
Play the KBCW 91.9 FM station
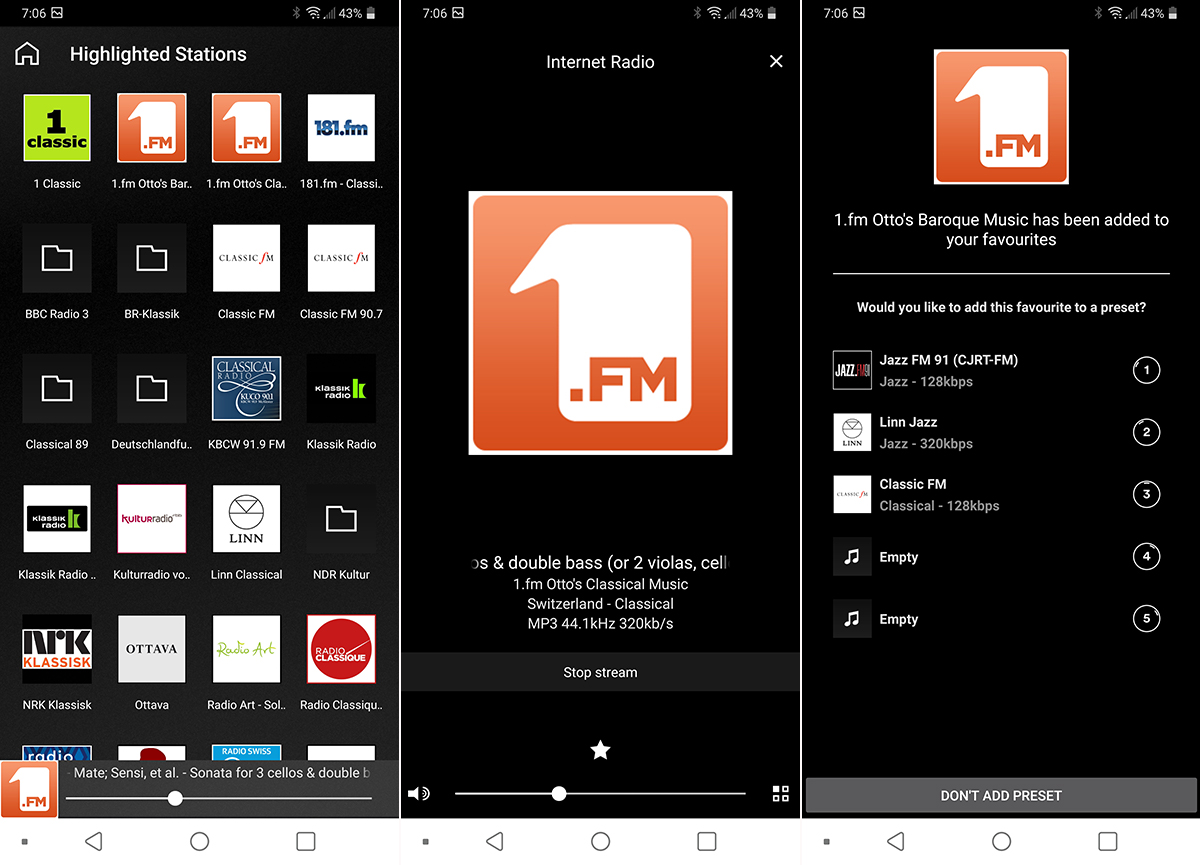coord(246,388)
